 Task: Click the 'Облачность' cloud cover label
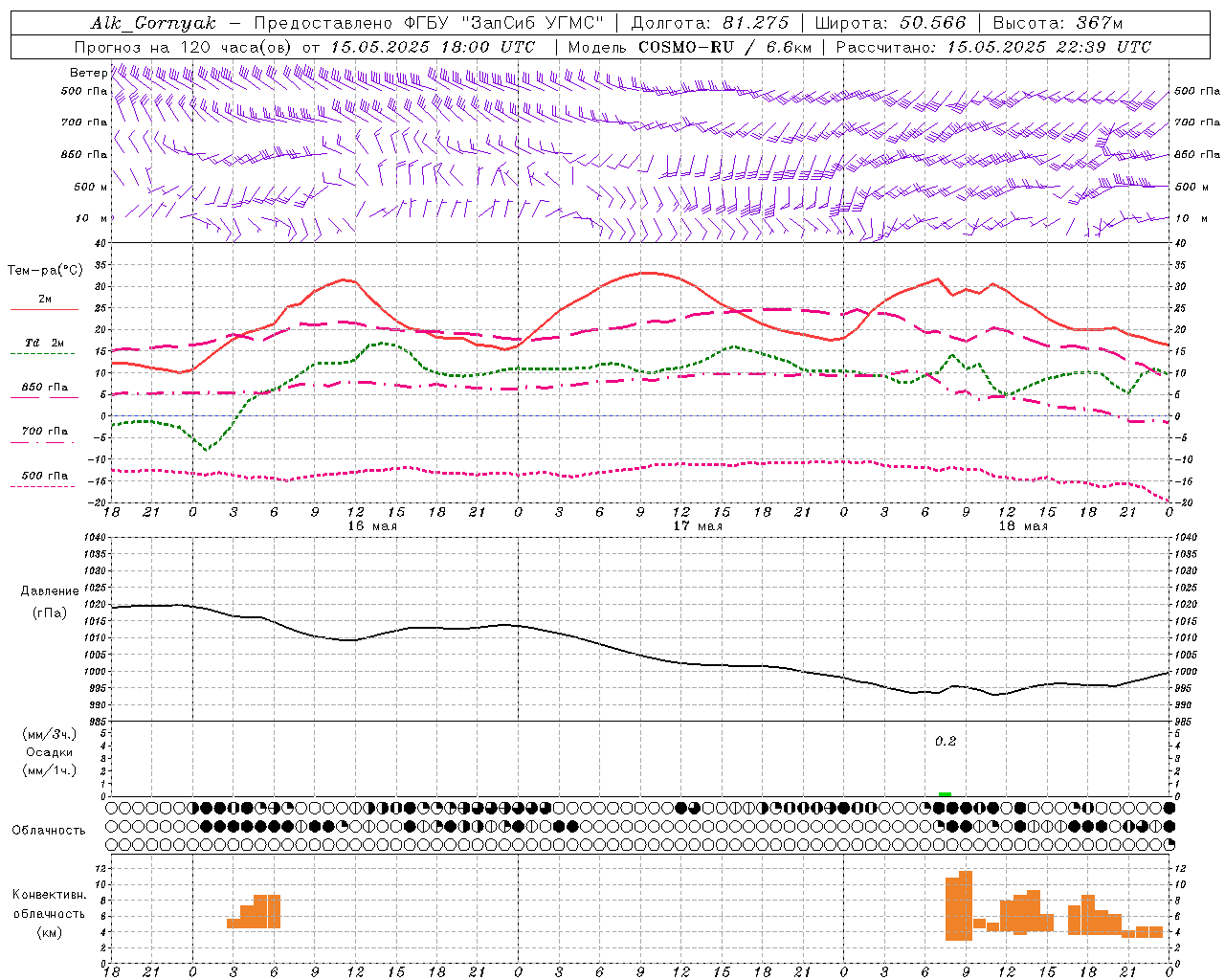[49, 830]
